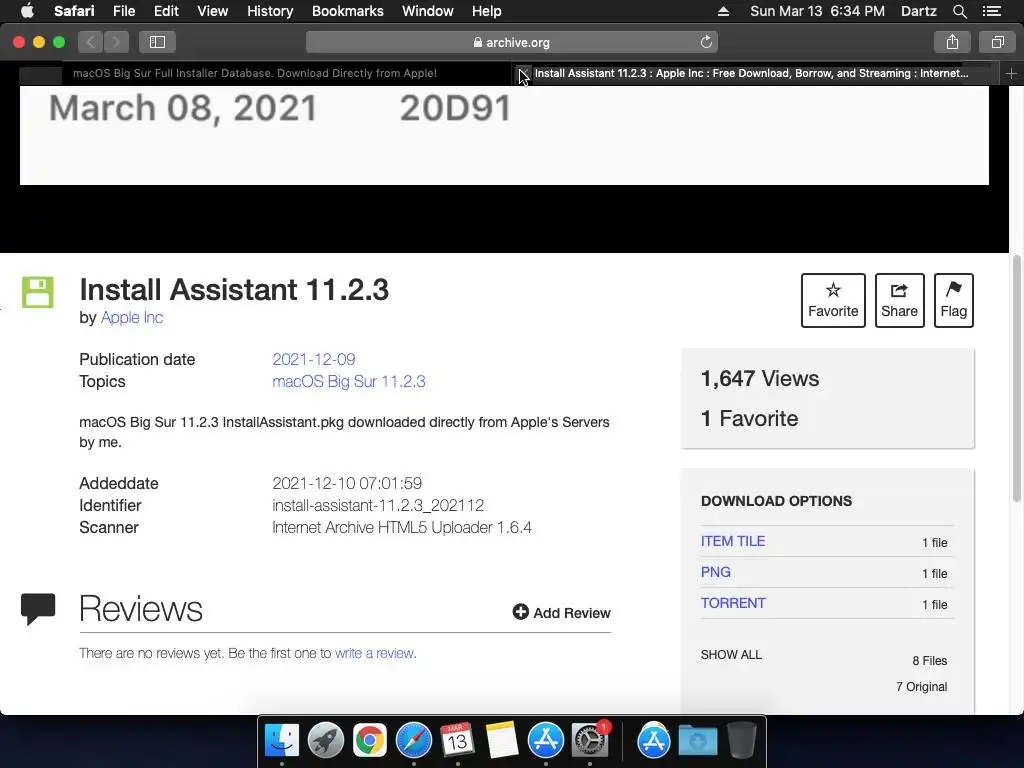Close the Install Assistant 11.2.3 tab
This screenshot has width=1024, height=768.
coord(523,73)
